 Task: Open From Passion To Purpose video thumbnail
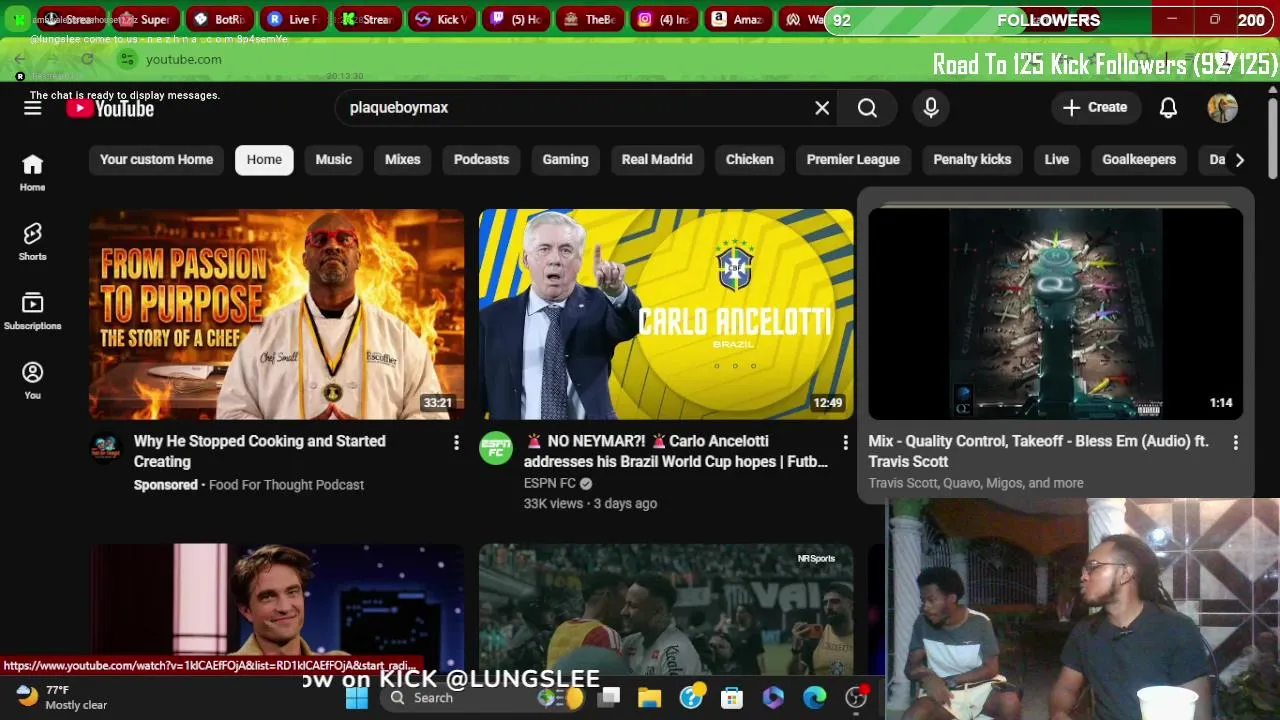point(277,314)
